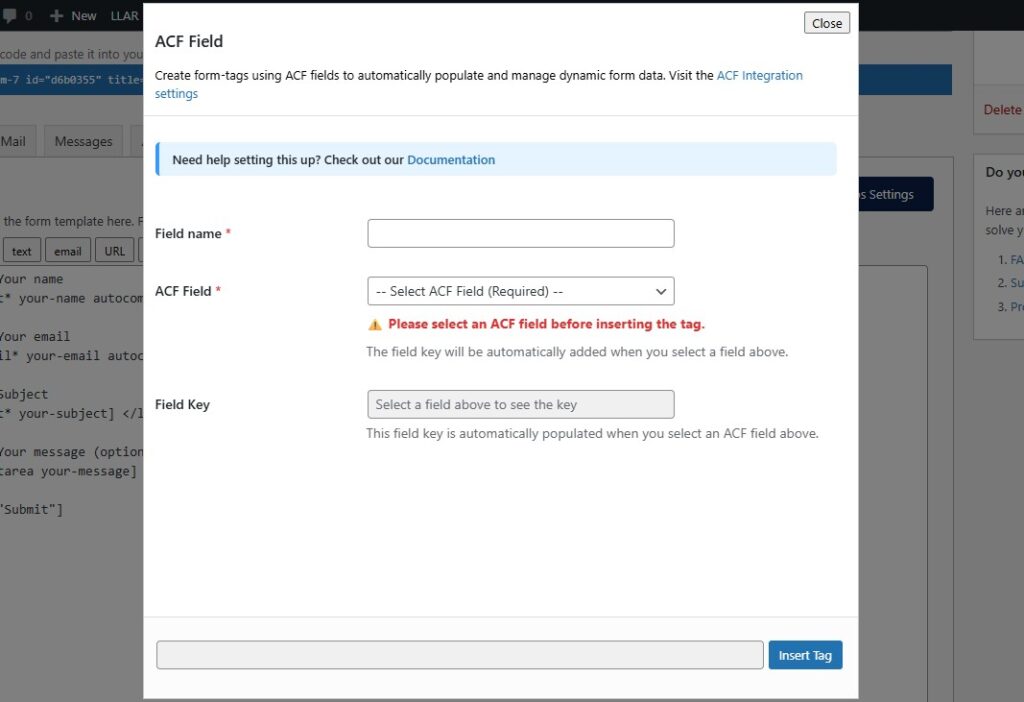Open the ACF Integration settings link
This screenshot has height=702, width=1024.
(x=759, y=75)
